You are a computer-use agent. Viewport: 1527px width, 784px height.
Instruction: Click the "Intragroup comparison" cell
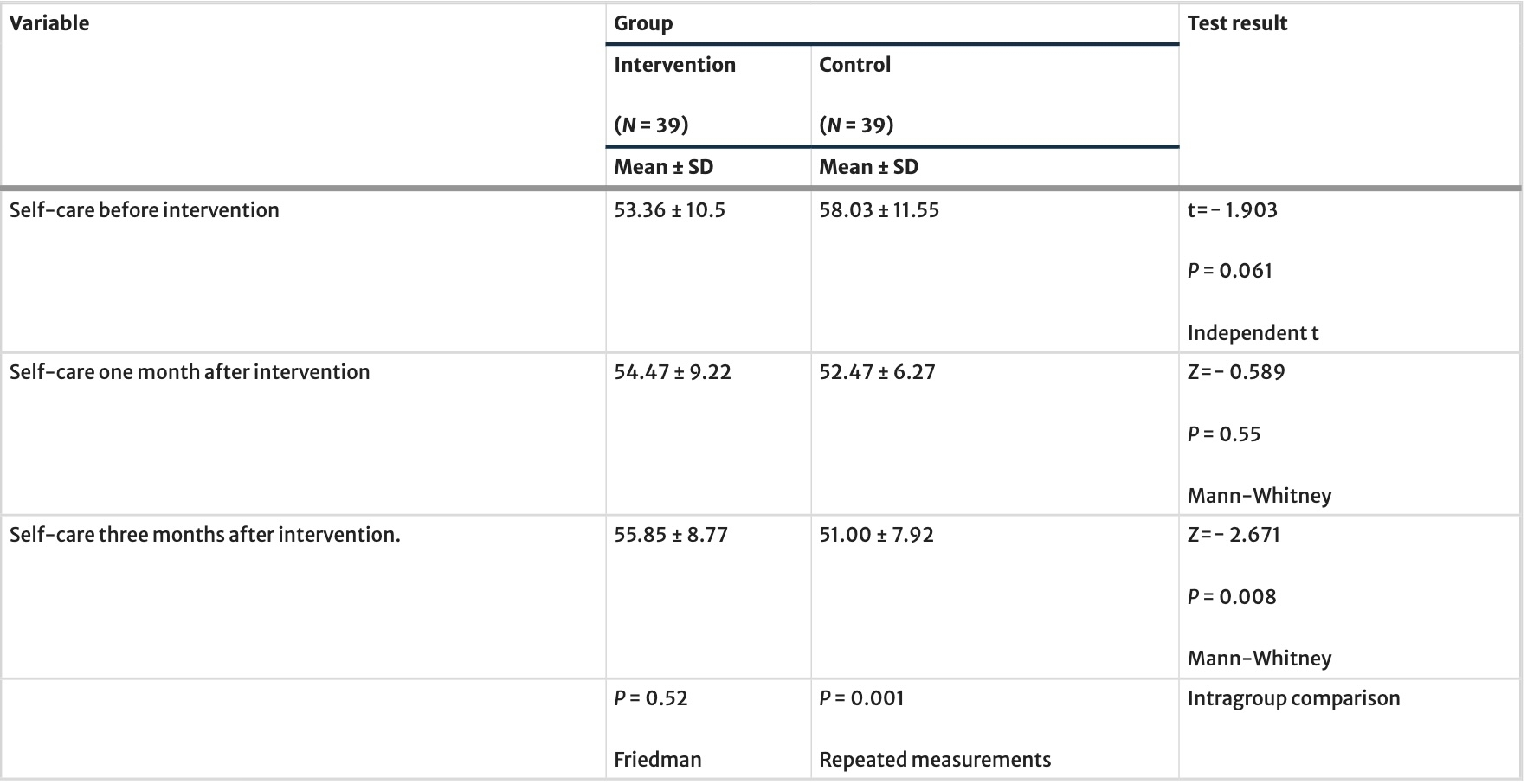pos(1293,698)
